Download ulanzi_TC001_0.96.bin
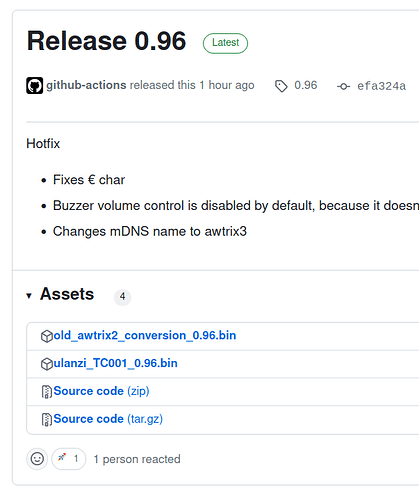This screenshot has height=500, width=419. click(115, 363)
